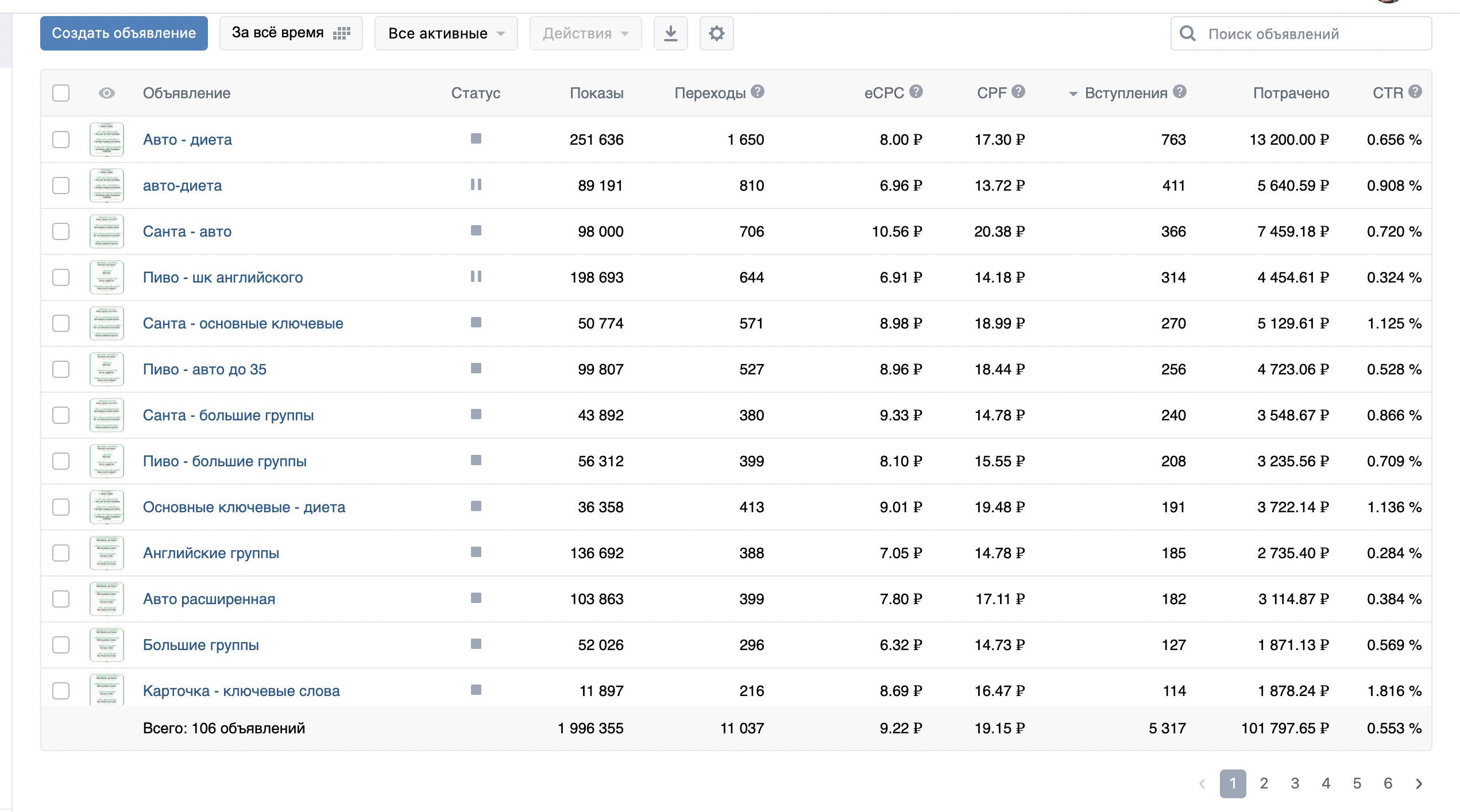Check the select-all checkbox in header

tap(61, 93)
